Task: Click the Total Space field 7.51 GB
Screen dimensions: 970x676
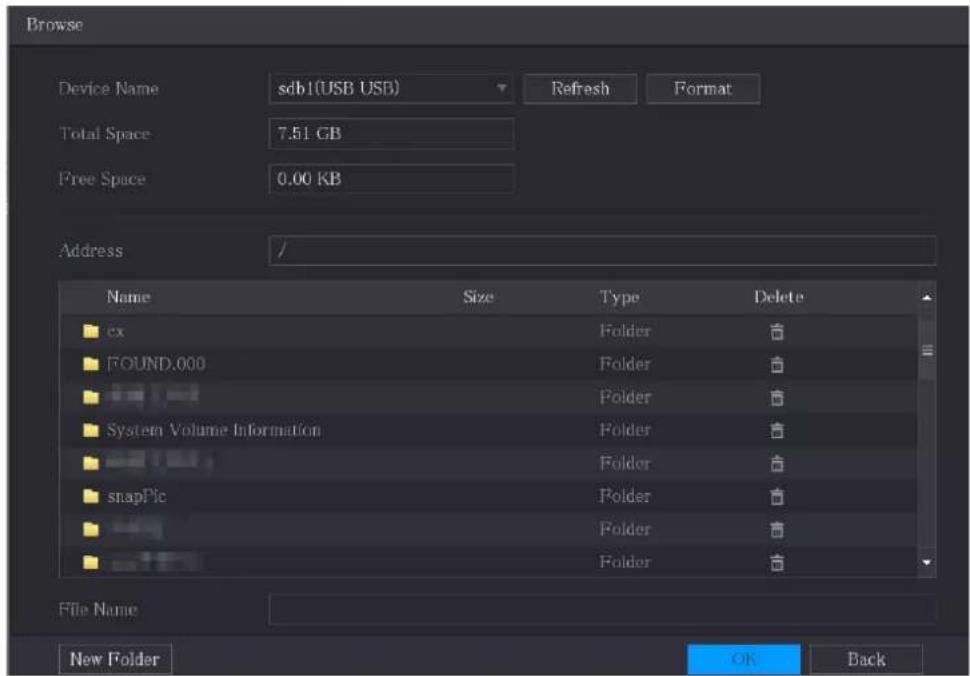Action: (x=391, y=134)
